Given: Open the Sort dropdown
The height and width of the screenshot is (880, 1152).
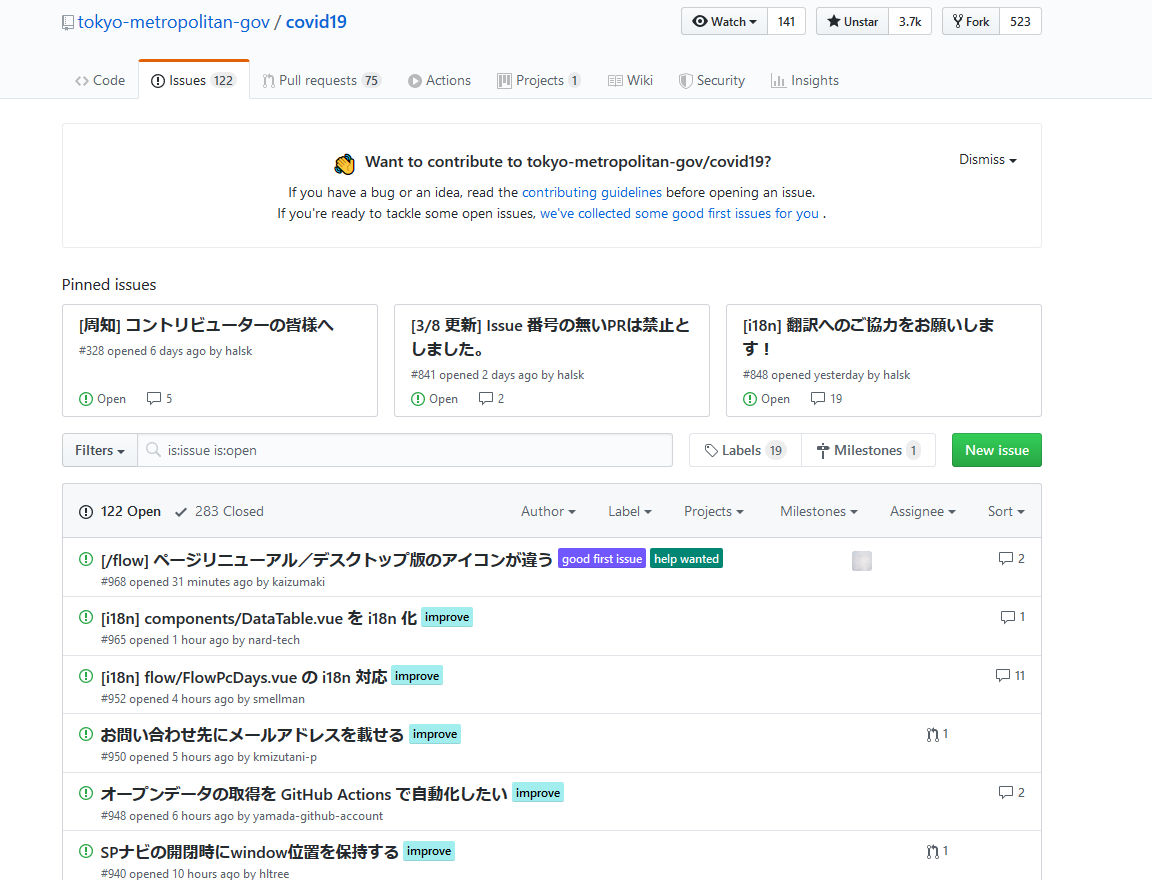Looking at the screenshot, I should click(1006, 511).
